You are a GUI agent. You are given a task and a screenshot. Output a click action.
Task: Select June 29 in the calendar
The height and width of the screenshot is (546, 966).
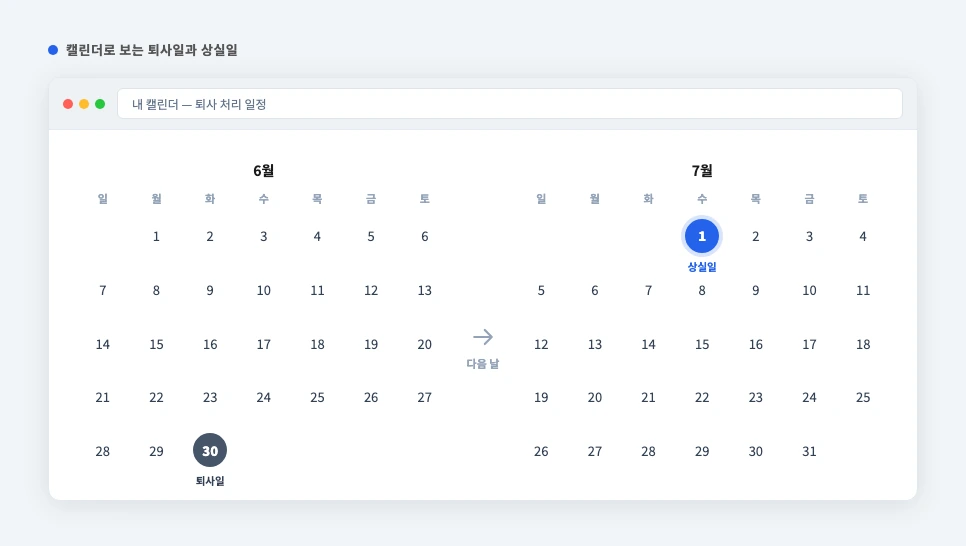pos(156,451)
